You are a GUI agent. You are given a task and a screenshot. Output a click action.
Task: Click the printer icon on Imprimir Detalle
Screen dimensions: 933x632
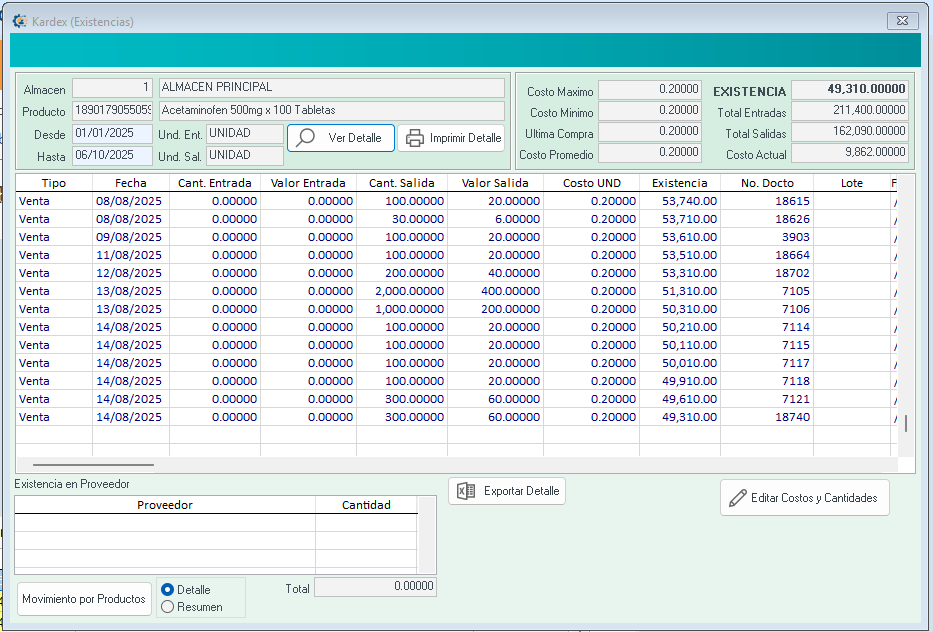[x=415, y=138]
